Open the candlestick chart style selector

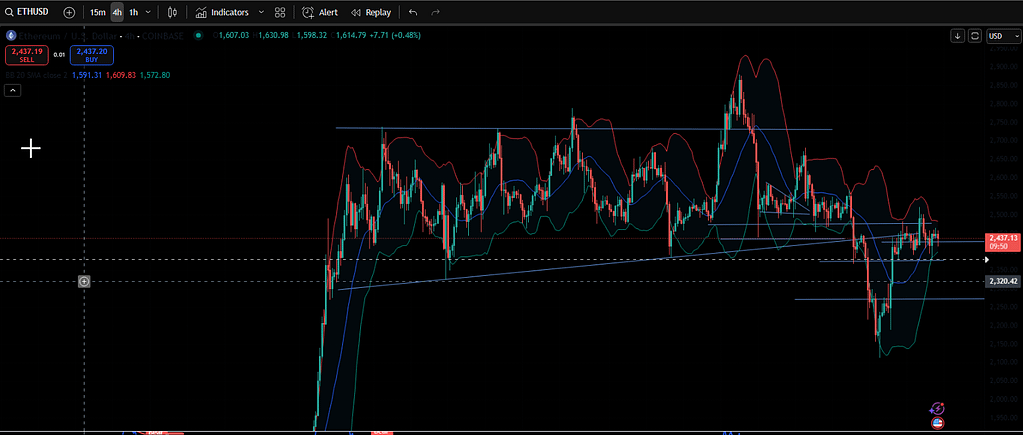pos(172,12)
